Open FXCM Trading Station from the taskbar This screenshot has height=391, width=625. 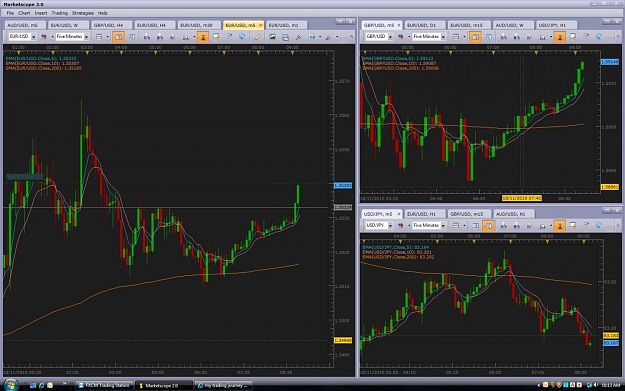click(104, 385)
